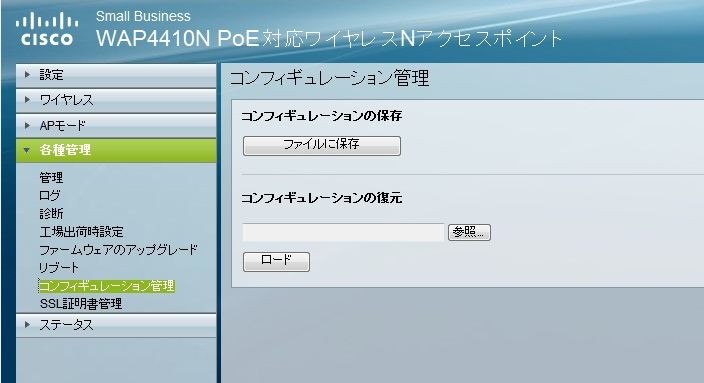704x383 pixels.
Task: Click the コンフィギュレーション管理 page title
Action: [x=329, y=78]
